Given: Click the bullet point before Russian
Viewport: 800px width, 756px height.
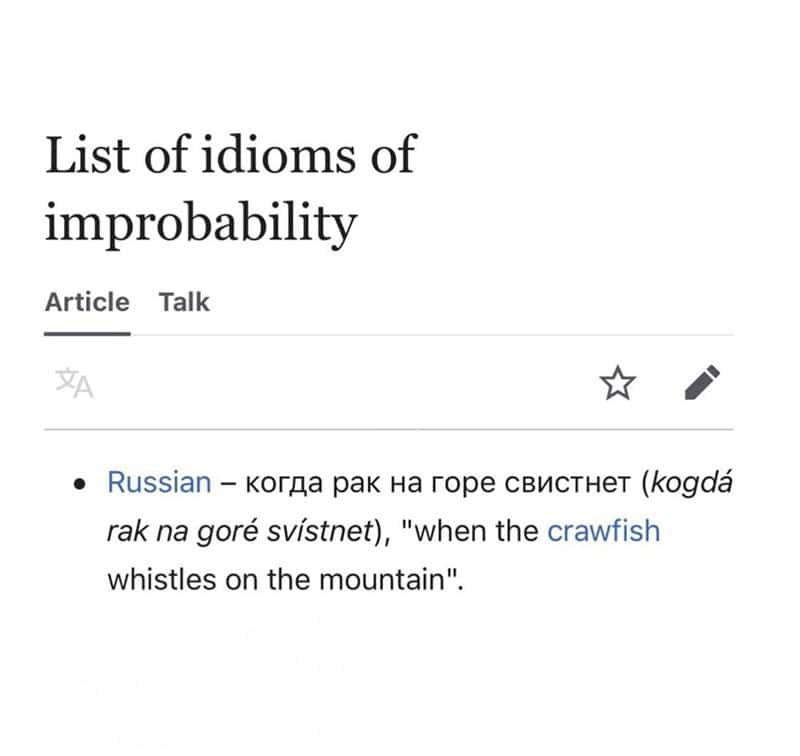Looking at the screenshot, I should pos(79,484).
